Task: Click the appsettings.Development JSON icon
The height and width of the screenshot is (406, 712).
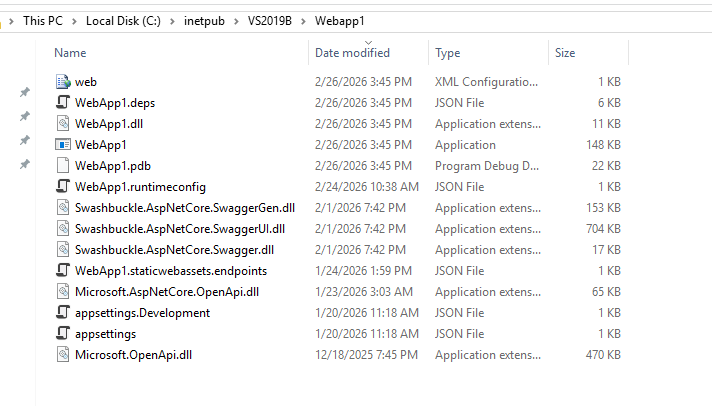Action: 63,312
